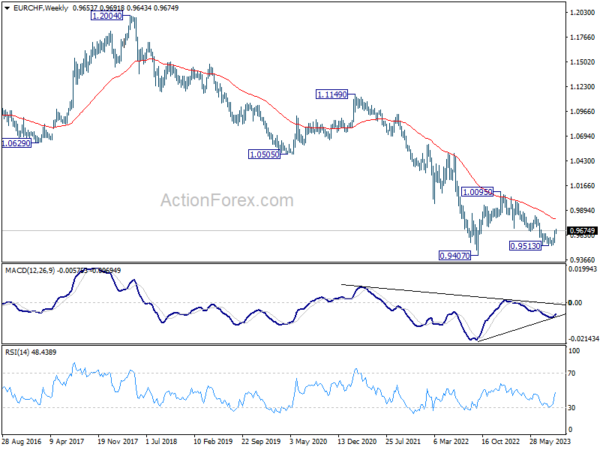The height and width of the screenshot is (450, 600).
Task: Select the 0.98940 price axis value
Action: click(582, 210)
